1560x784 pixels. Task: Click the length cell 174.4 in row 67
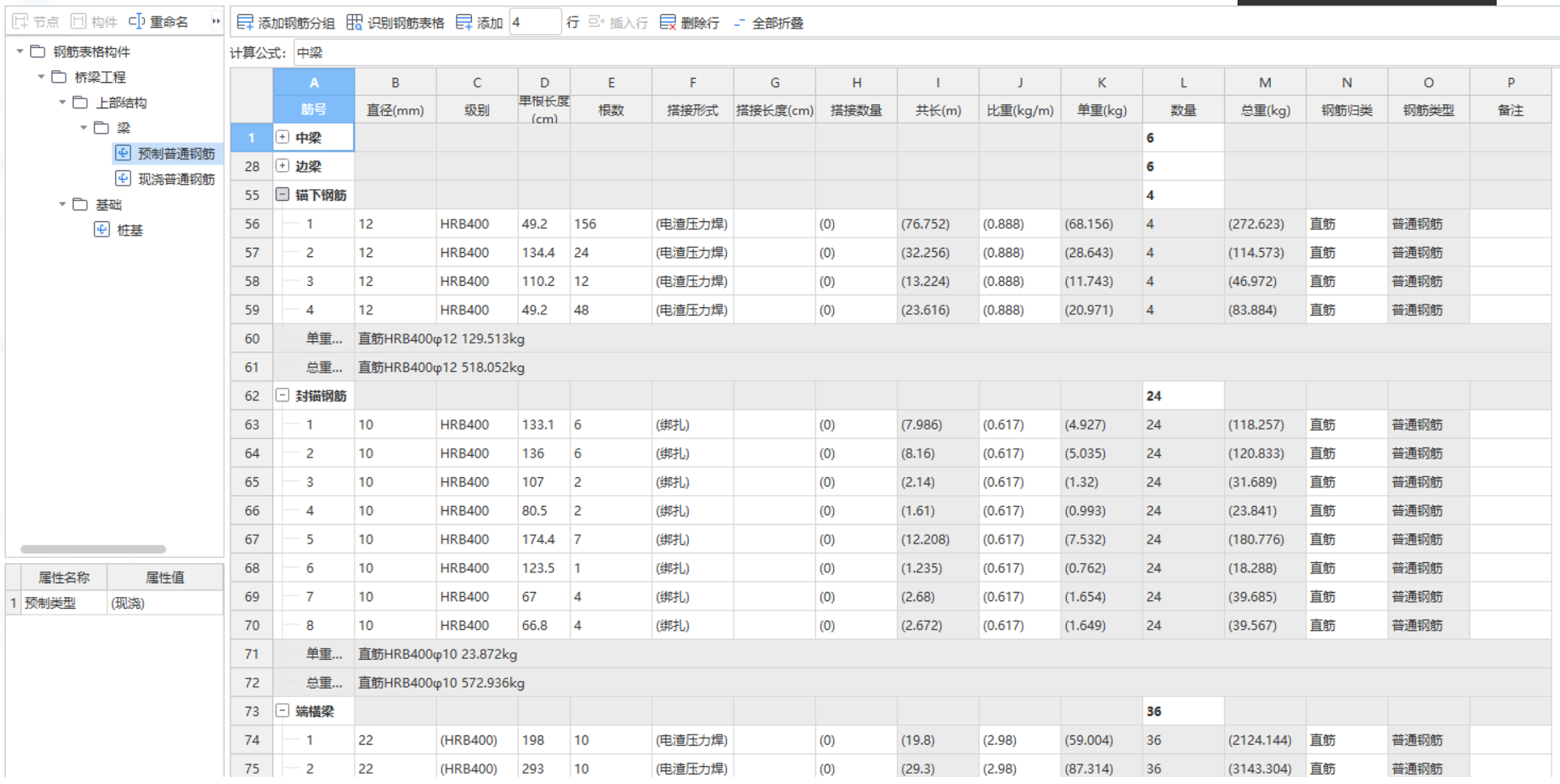coord(544,539)
